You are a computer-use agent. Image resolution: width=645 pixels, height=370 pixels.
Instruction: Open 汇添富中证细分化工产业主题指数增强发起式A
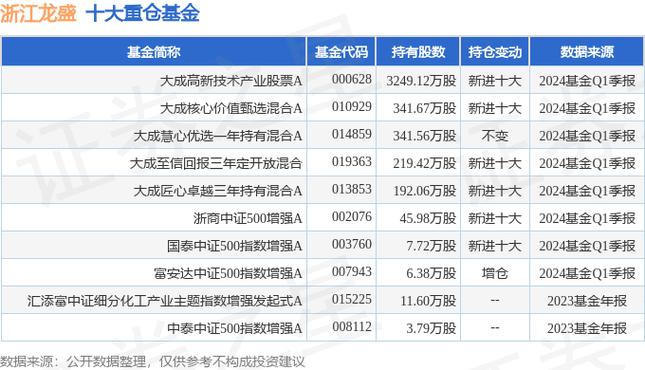click(x=165, y=301)
